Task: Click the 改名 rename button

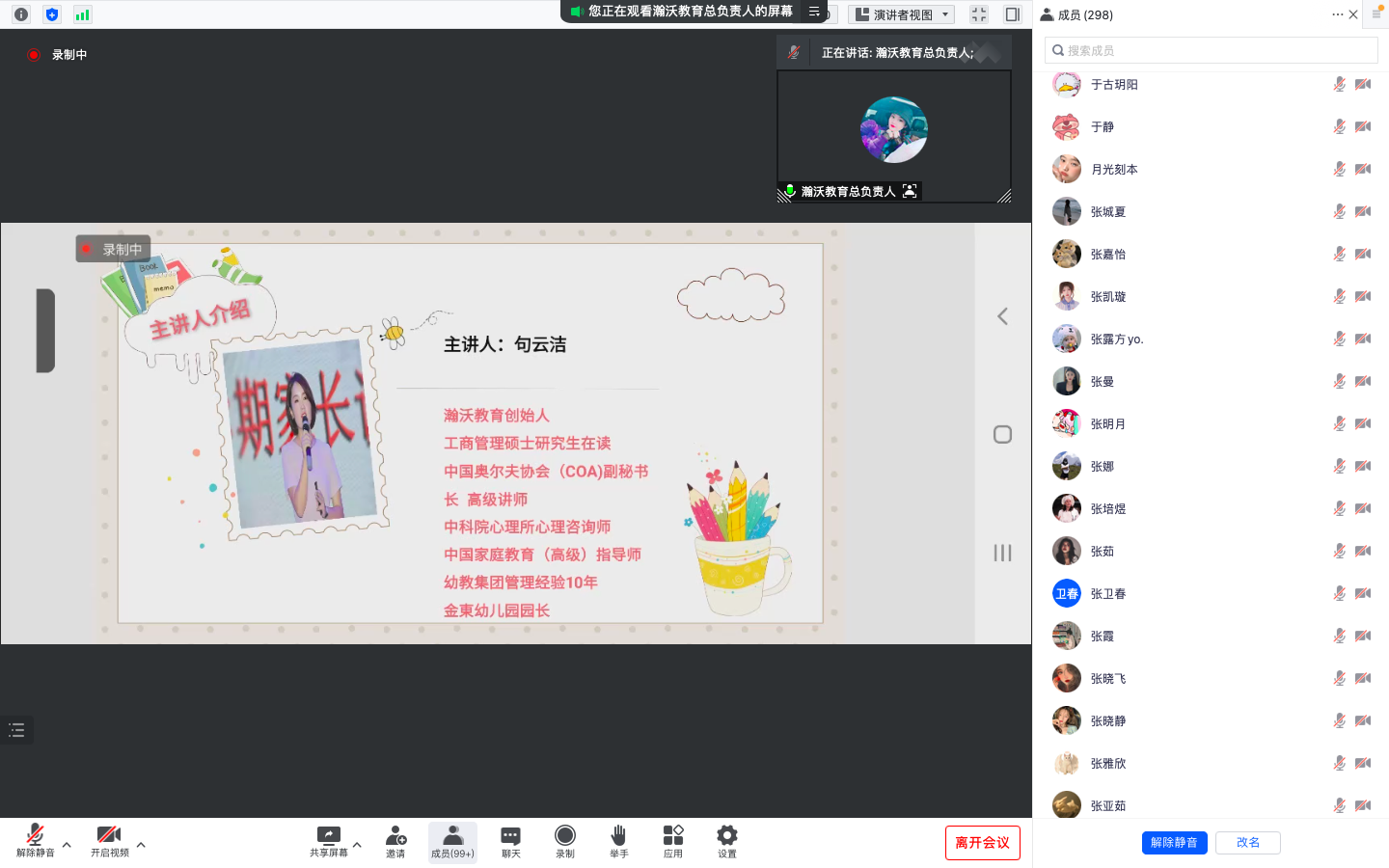Action: pos(1247,843)
